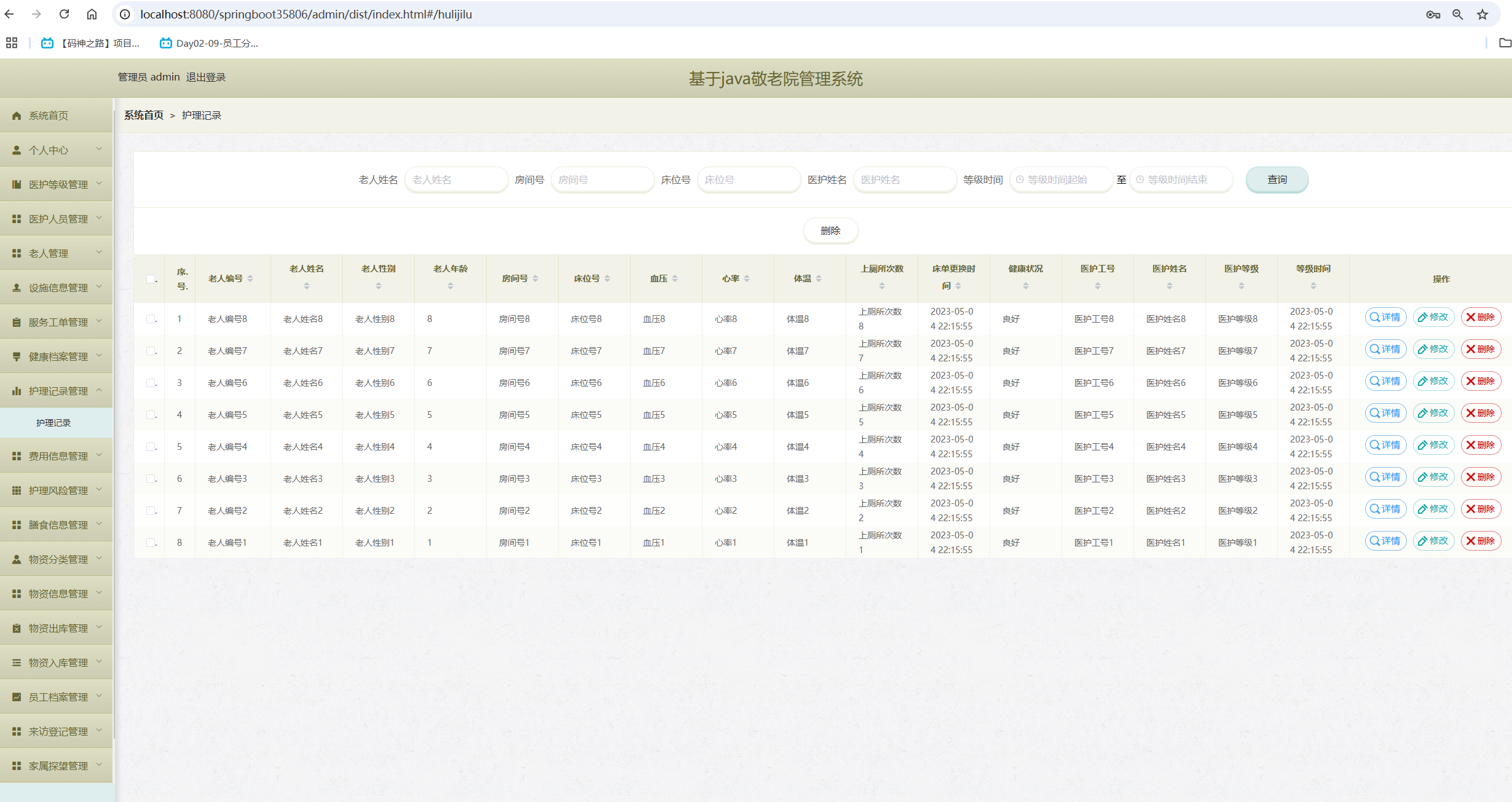Expand the 个人中心 menu chevron
1512x802 pixels.
99,149
